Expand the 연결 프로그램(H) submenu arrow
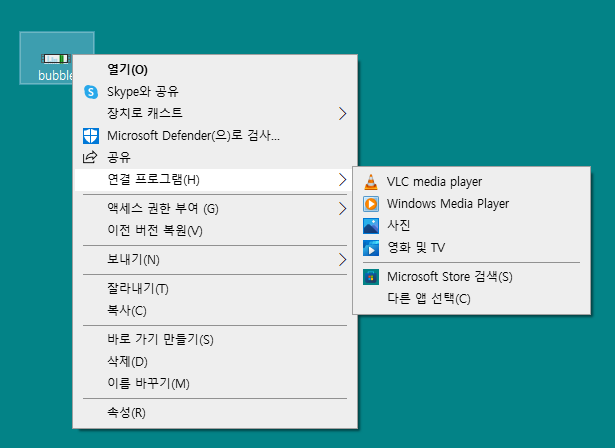The image size is (615, 448). (x=342, y=180)
